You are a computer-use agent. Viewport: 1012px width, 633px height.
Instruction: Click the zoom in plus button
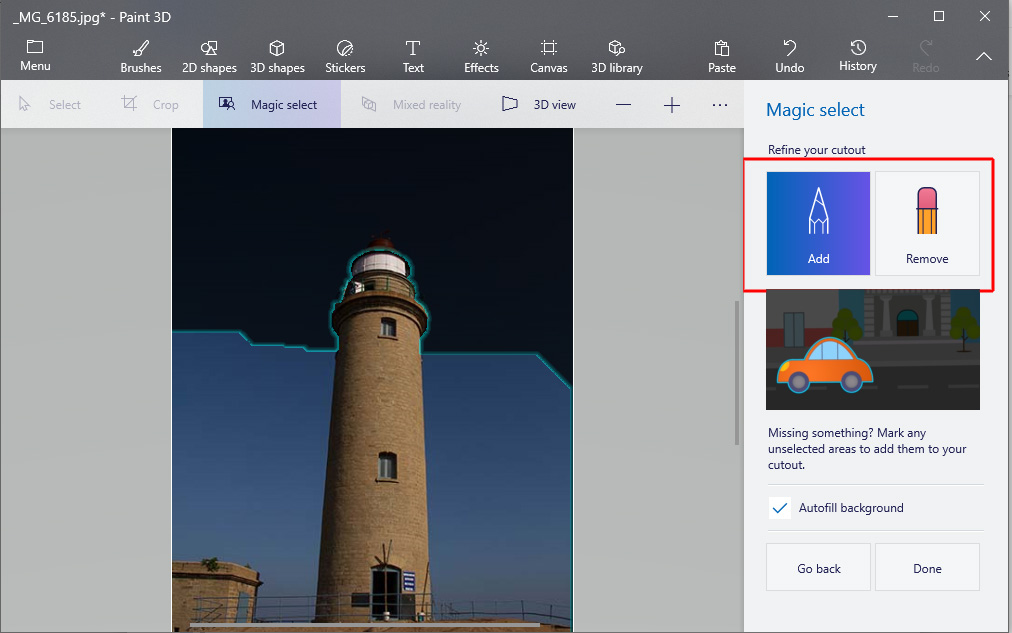click(672, 105)
